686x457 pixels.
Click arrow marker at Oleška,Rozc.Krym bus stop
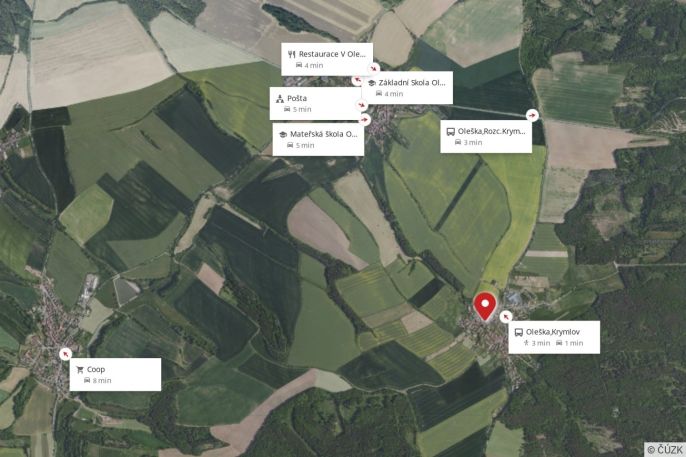(x=532, y=115)
